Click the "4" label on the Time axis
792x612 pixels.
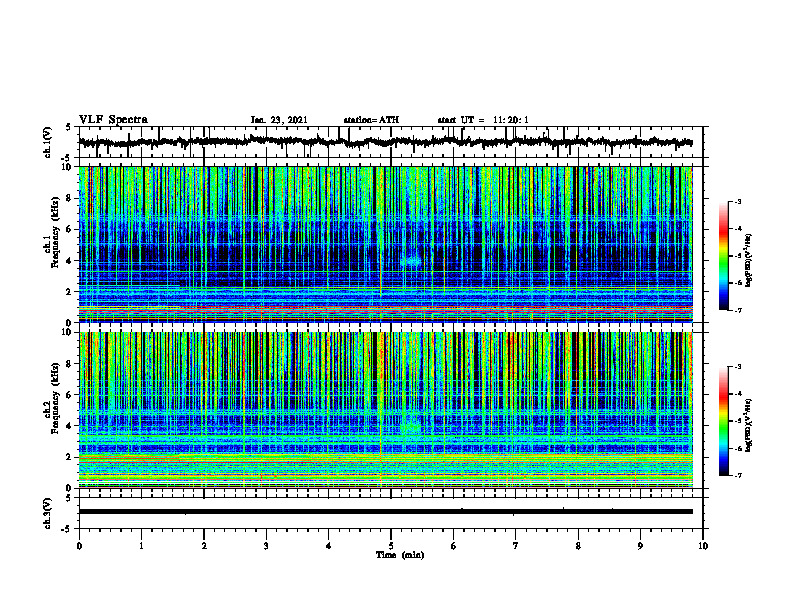(x=329, y=546)
